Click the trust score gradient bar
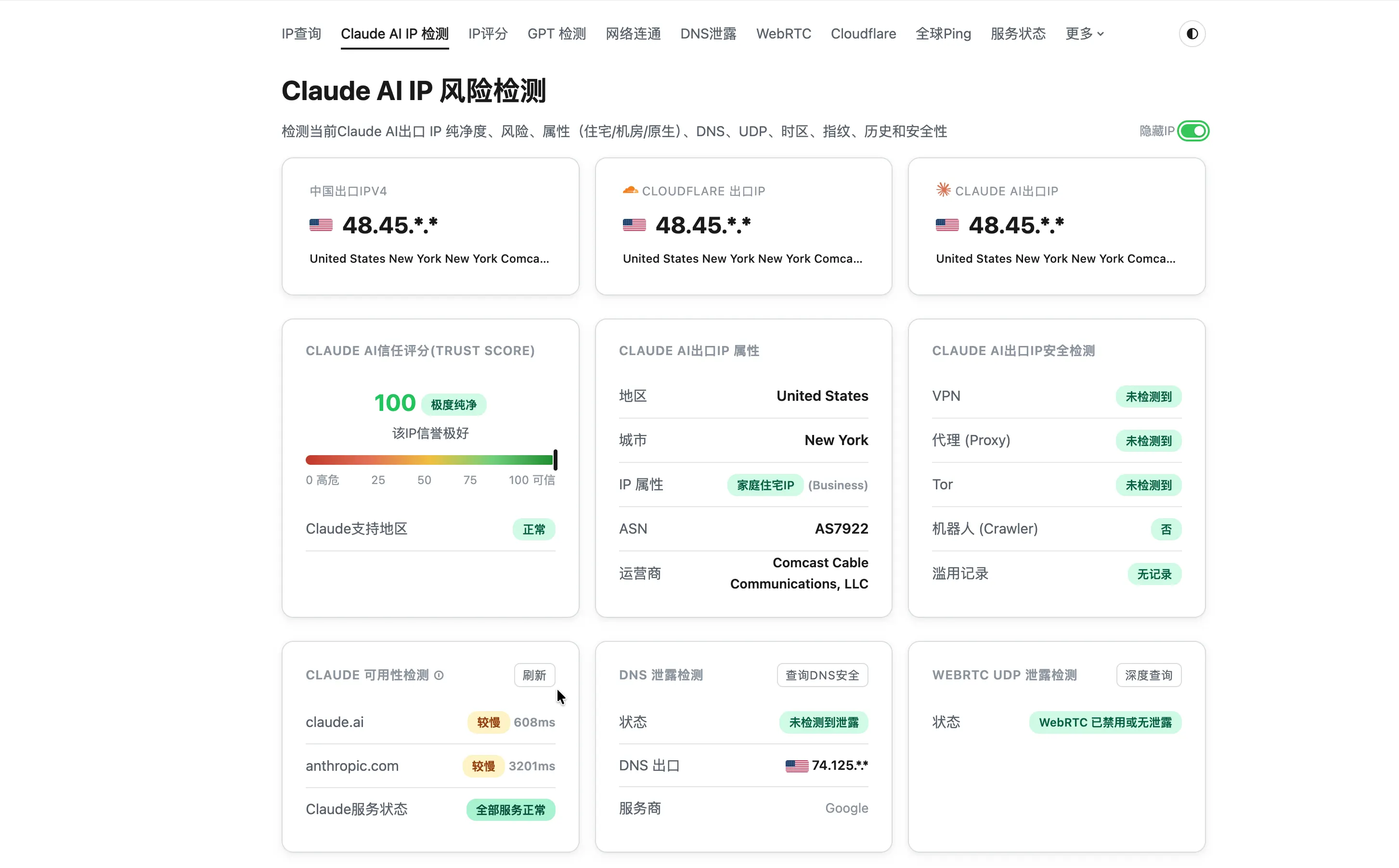Viewport: 1399px width, 868px height. pyautogui.click(x=429, y=460)
